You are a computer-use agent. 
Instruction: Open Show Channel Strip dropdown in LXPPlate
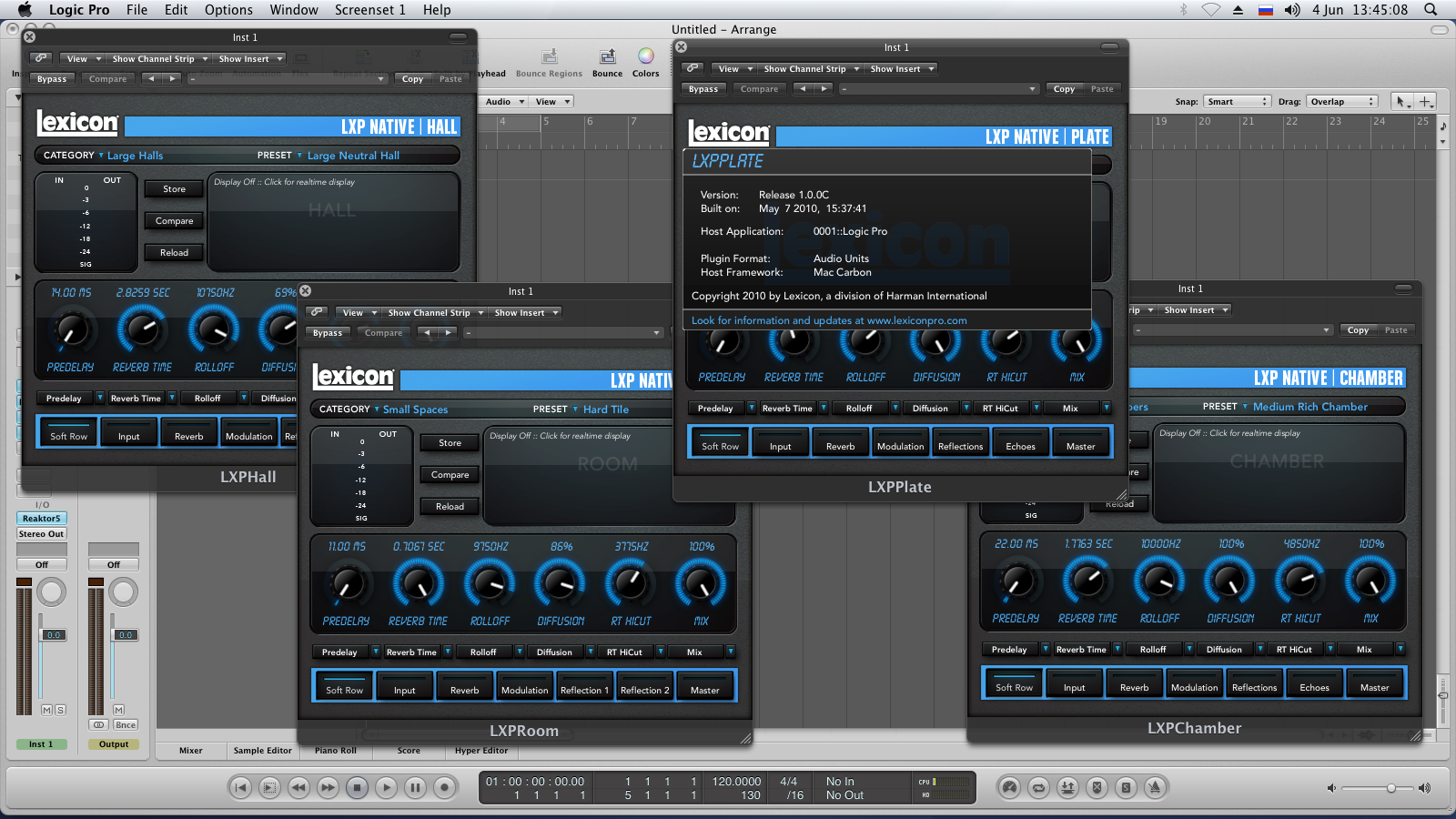(811, 68)
